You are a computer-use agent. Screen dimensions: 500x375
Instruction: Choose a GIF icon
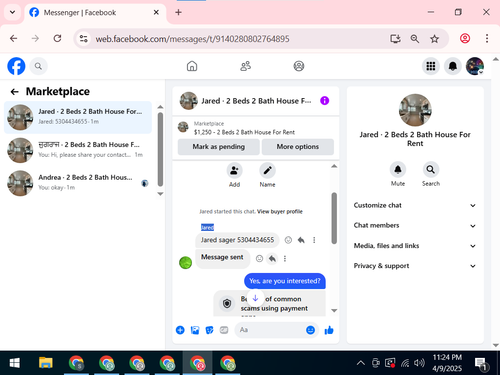[x=224, y=330]
